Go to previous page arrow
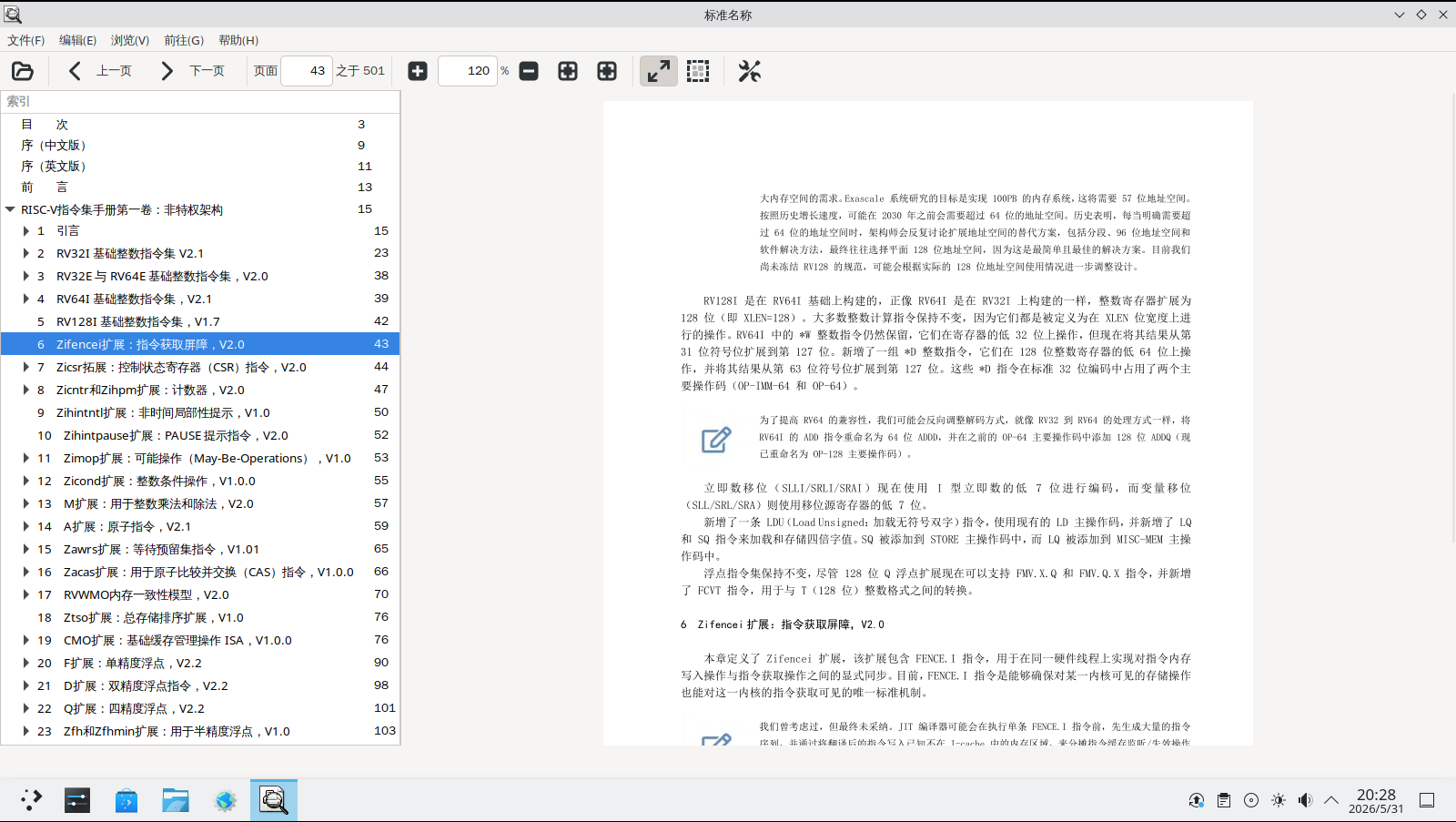Screen dimensions: 1456x822 pyautogui.click(x=75, y=71)
